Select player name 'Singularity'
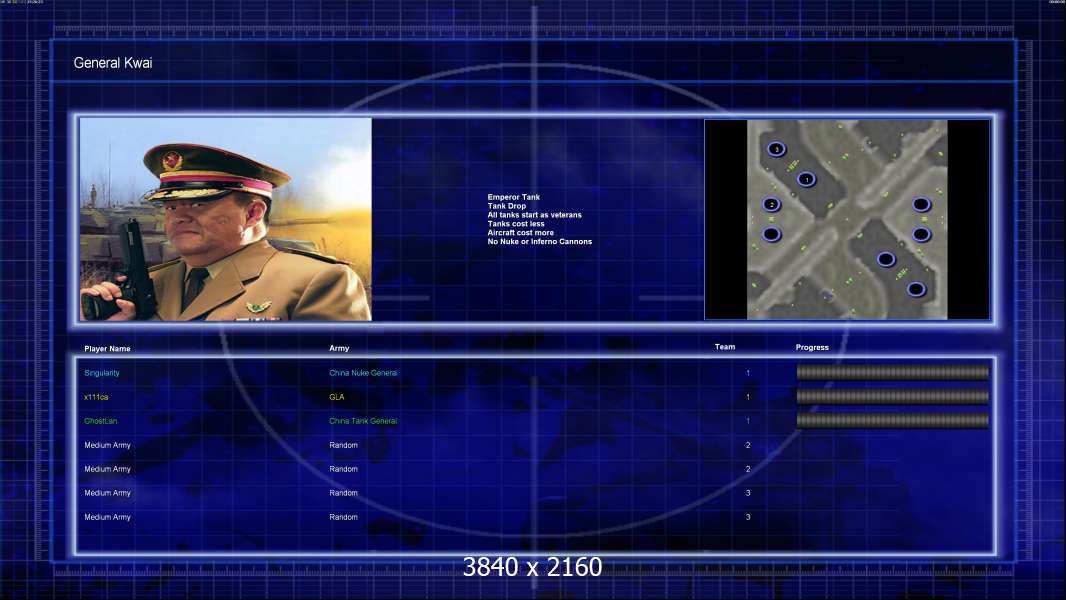Screen dimensions: 1066x600 coord(102,373)
